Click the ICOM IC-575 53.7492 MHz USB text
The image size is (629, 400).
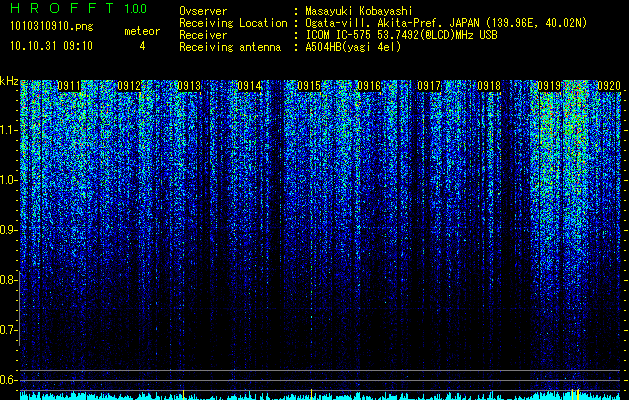[404, 35]
